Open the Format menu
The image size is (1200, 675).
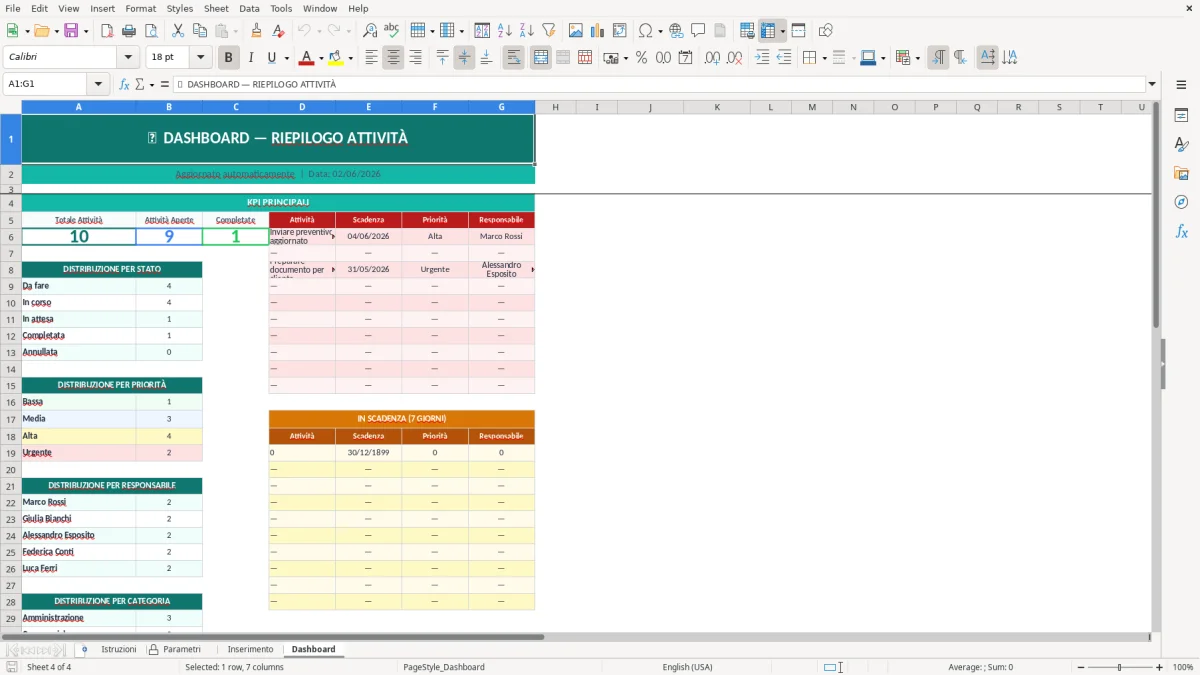click(141, 8)
